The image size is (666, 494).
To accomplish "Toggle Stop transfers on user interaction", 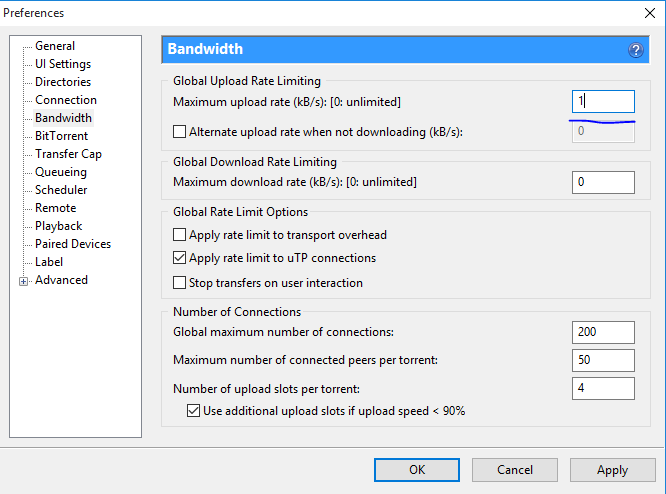I will point(180,283).
